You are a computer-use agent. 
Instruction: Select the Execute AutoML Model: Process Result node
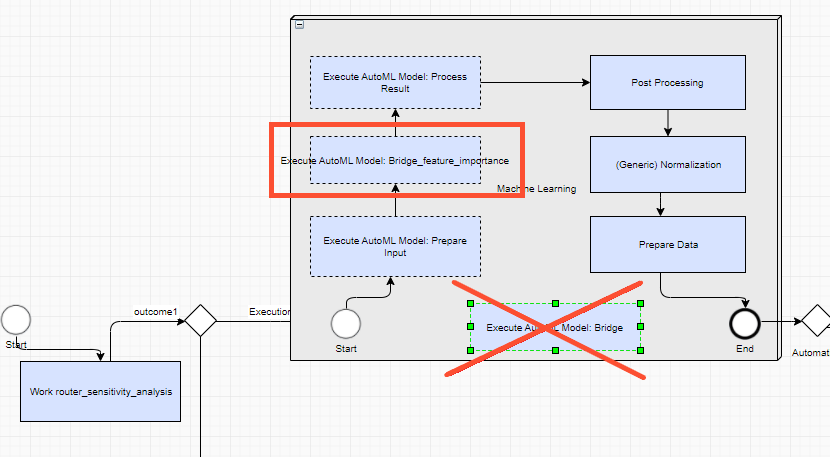(x=395, y=83)
